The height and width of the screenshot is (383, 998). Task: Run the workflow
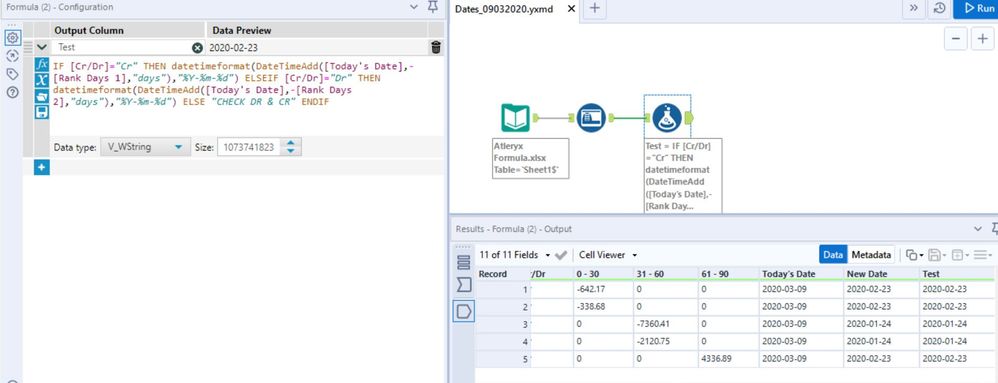tap(976, 8)
